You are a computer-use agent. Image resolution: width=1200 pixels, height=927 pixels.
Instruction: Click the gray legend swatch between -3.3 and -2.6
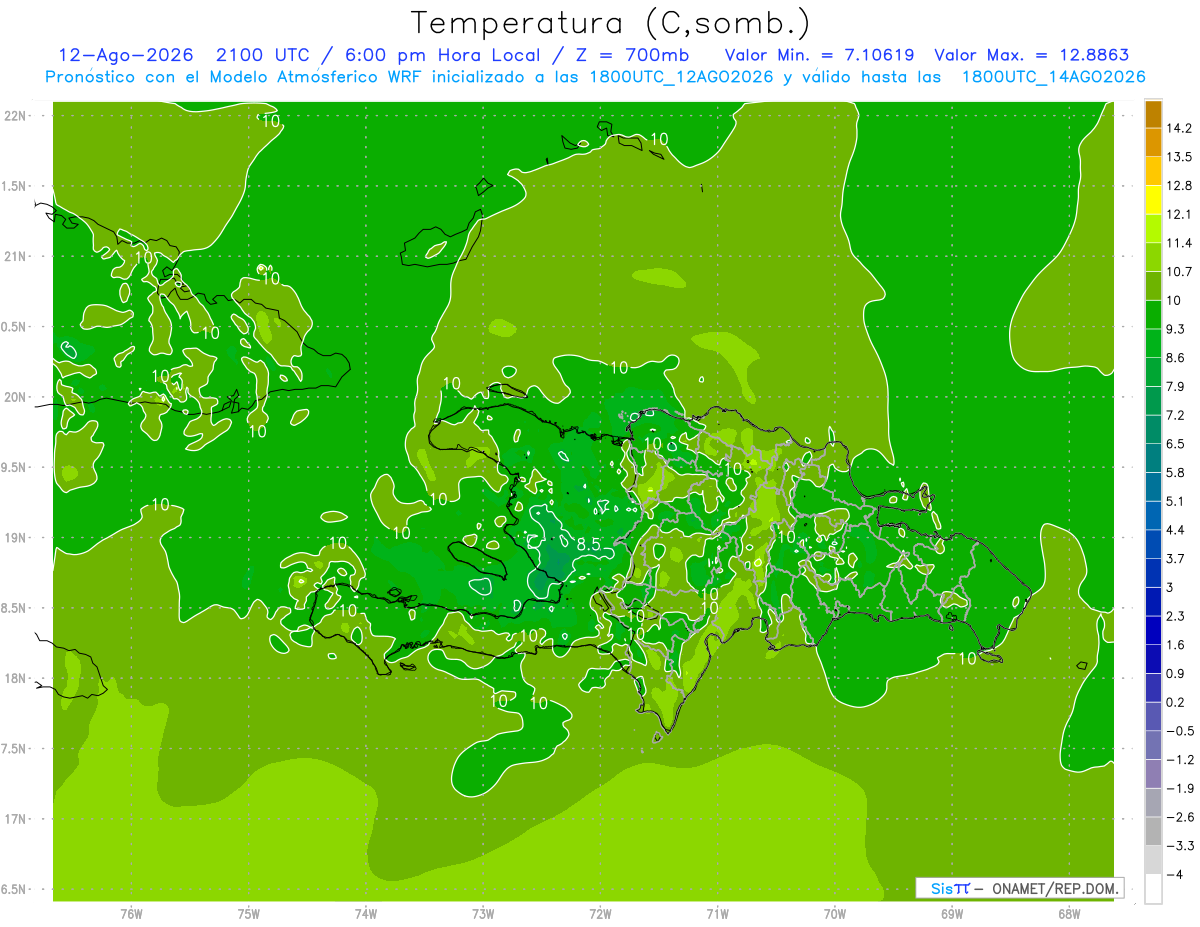[1153, 831]
